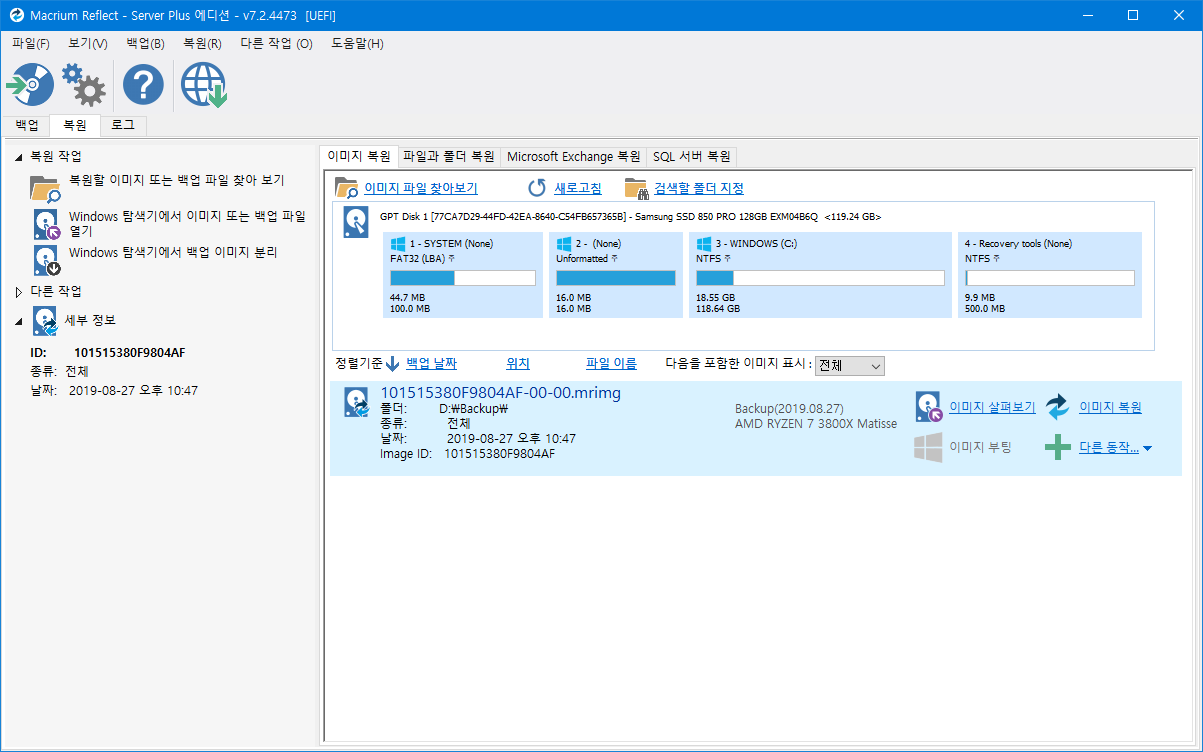Click the Backup(2019.08.27) comment text
The width and height of the screenshot is (1203, 752).
(789, 409)
